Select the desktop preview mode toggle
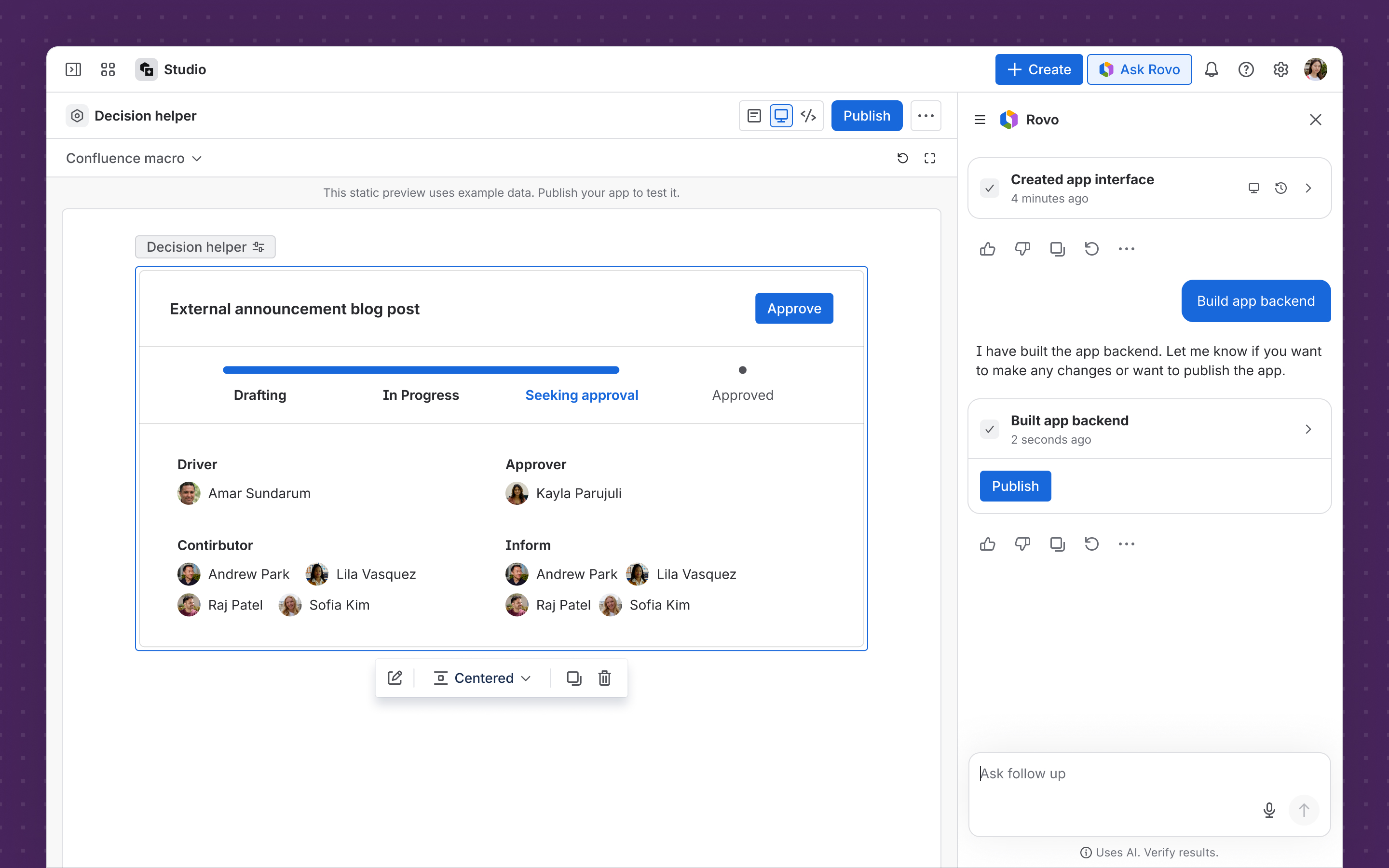Viewport: 1389px width, 868px height. click(781, 116)
